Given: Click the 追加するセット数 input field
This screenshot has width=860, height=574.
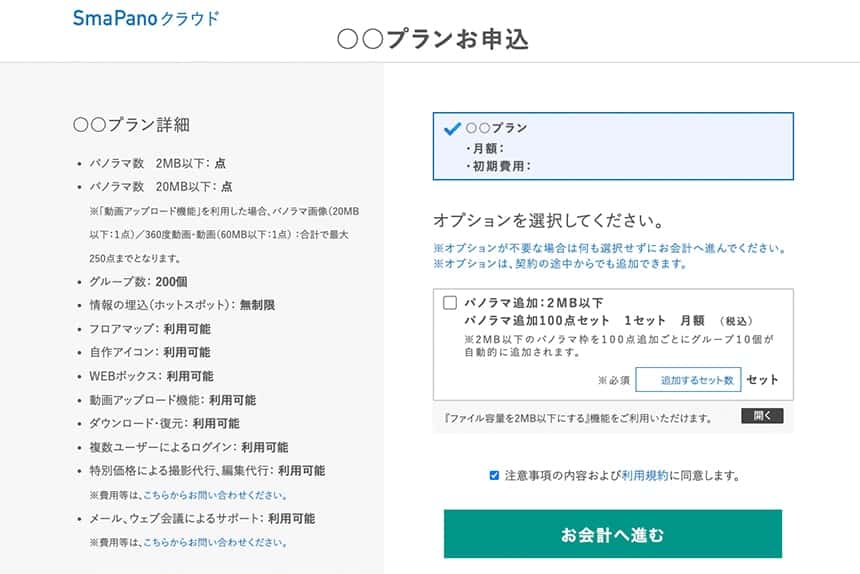Looking at the screenshot, I should coord(687,380).
